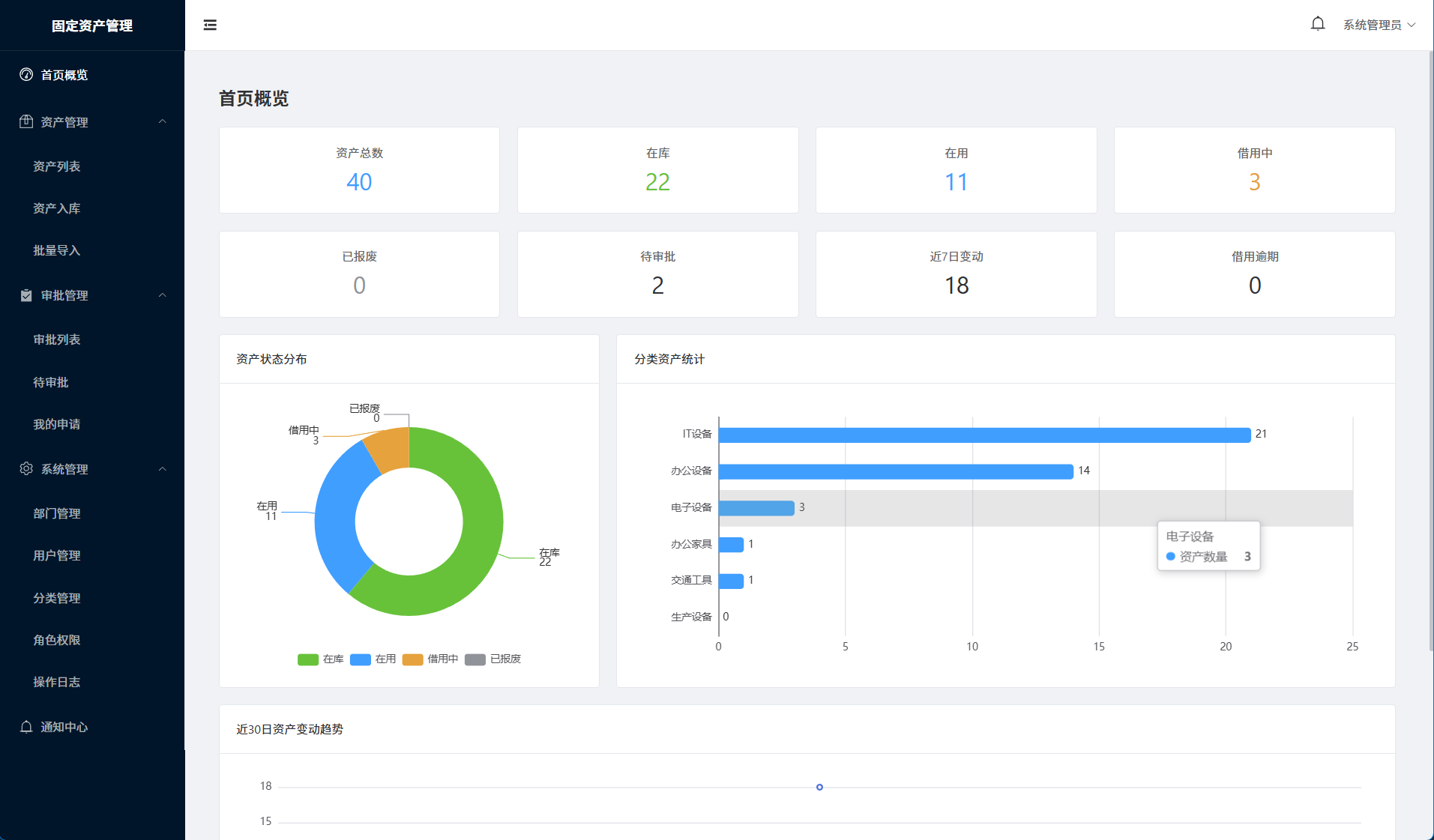This screenshot has width=1434, height=840.
Task: Collapse the sidebar using the hamburger icon
Action: click(x=210, y=25)
